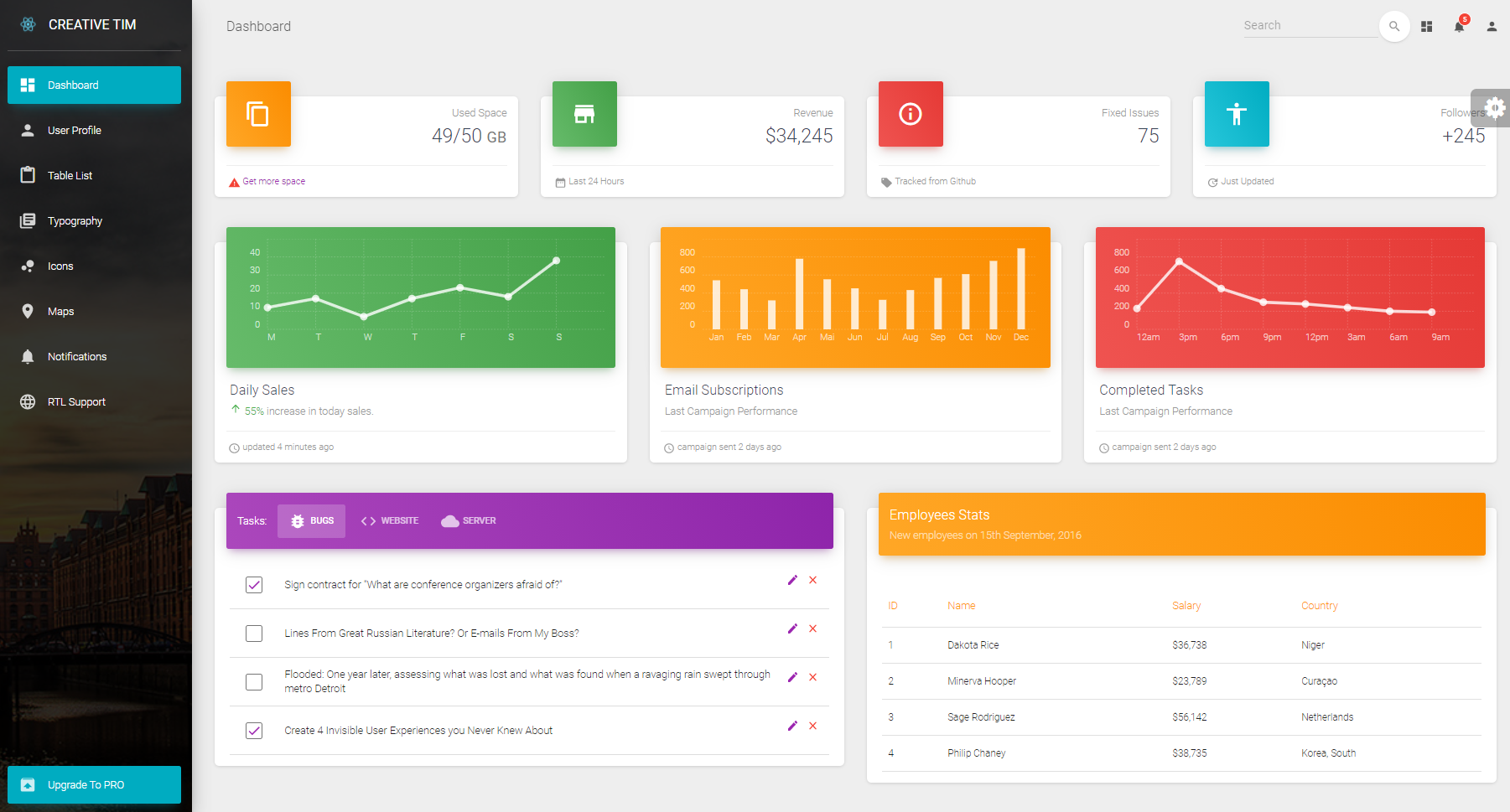
Task: Check the 'Lines From Great Russian Literature' checkbox
Action: (x=254, y=634)
